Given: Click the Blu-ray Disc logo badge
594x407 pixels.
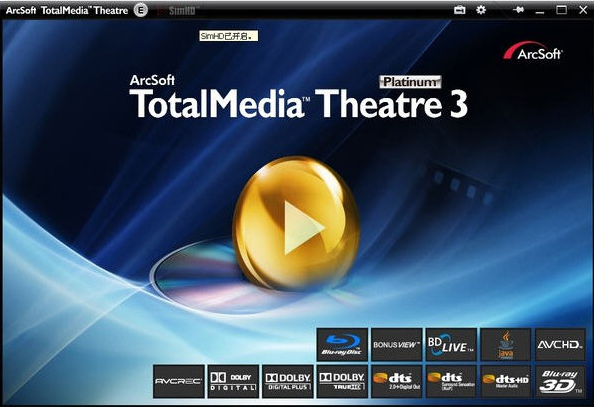Looking at the screenshot, I should [342, 344].
